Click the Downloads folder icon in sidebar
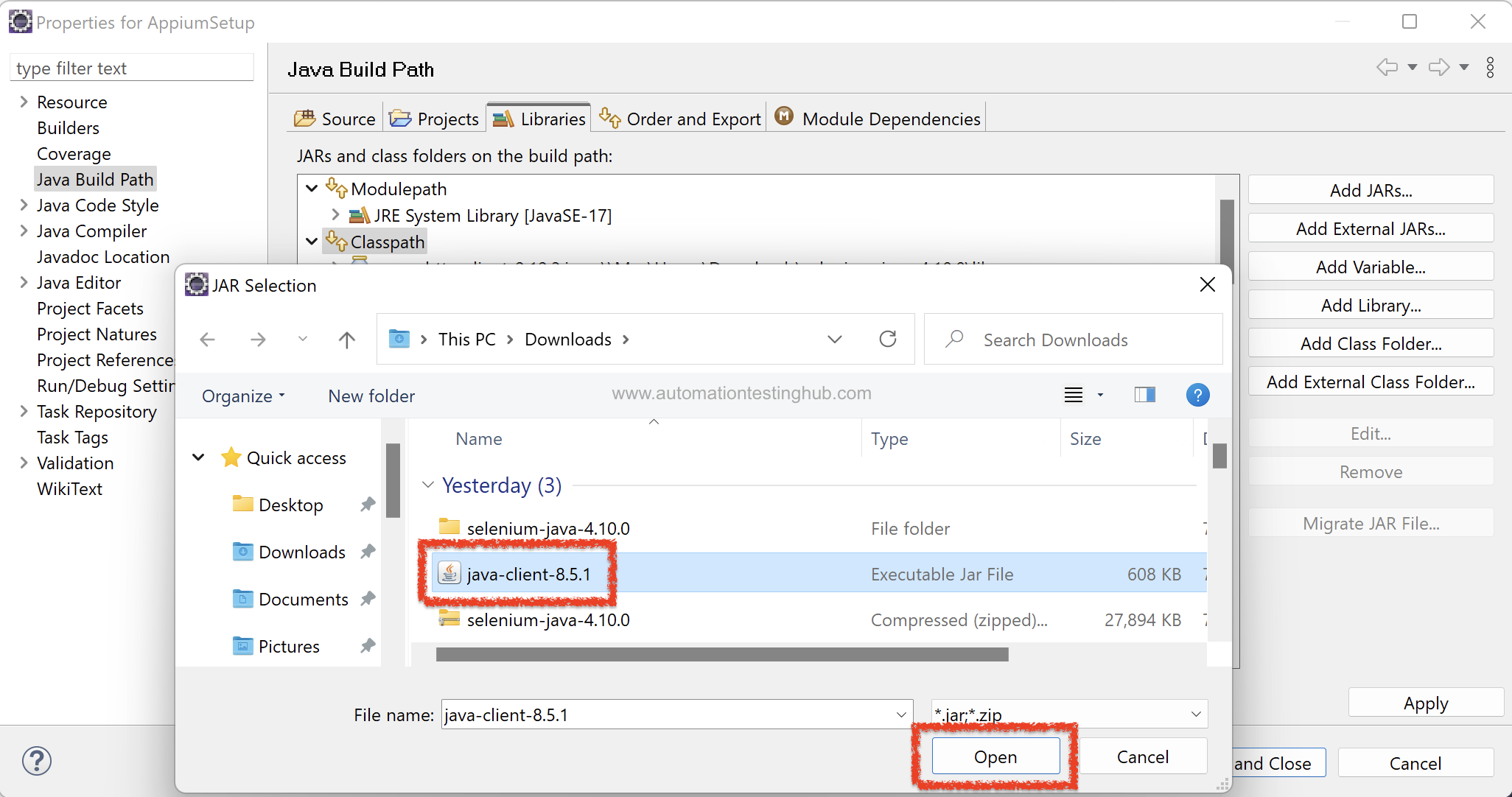 click(x=242, y=551)
